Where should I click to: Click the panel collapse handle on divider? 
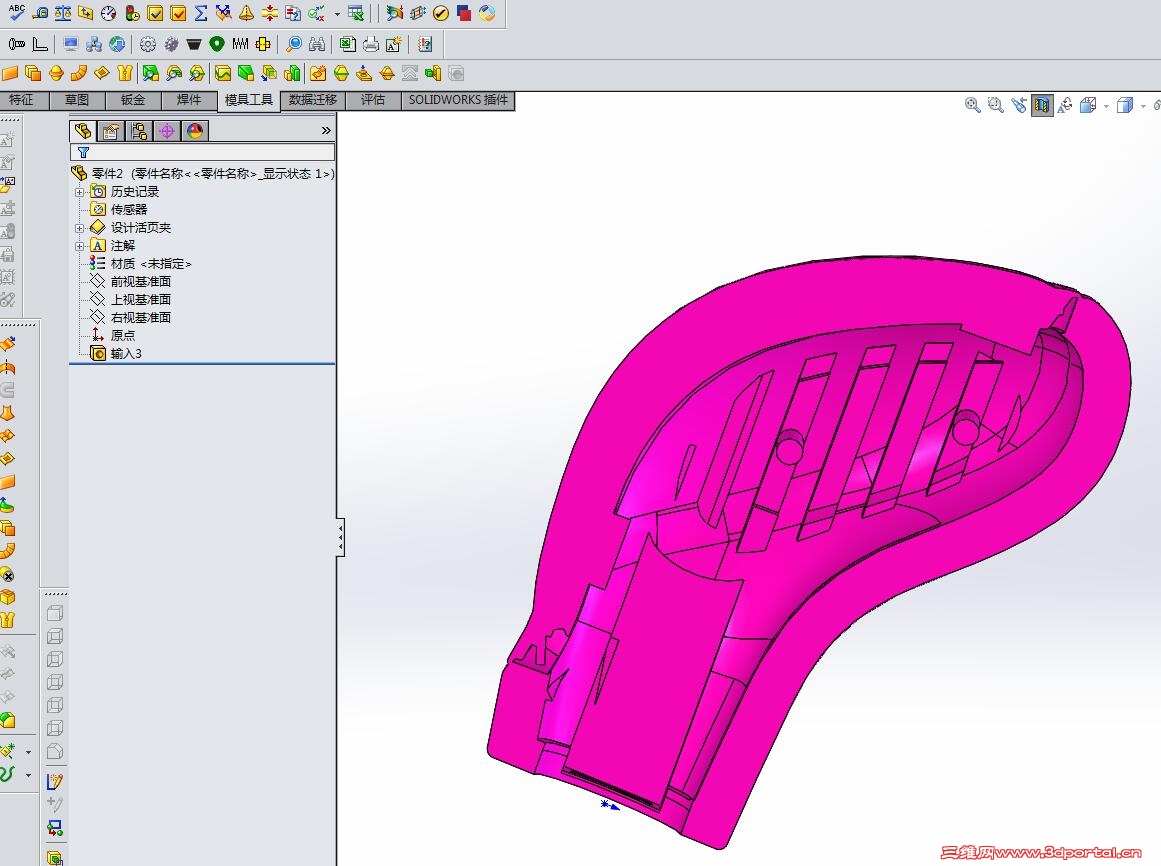(341, 537)
